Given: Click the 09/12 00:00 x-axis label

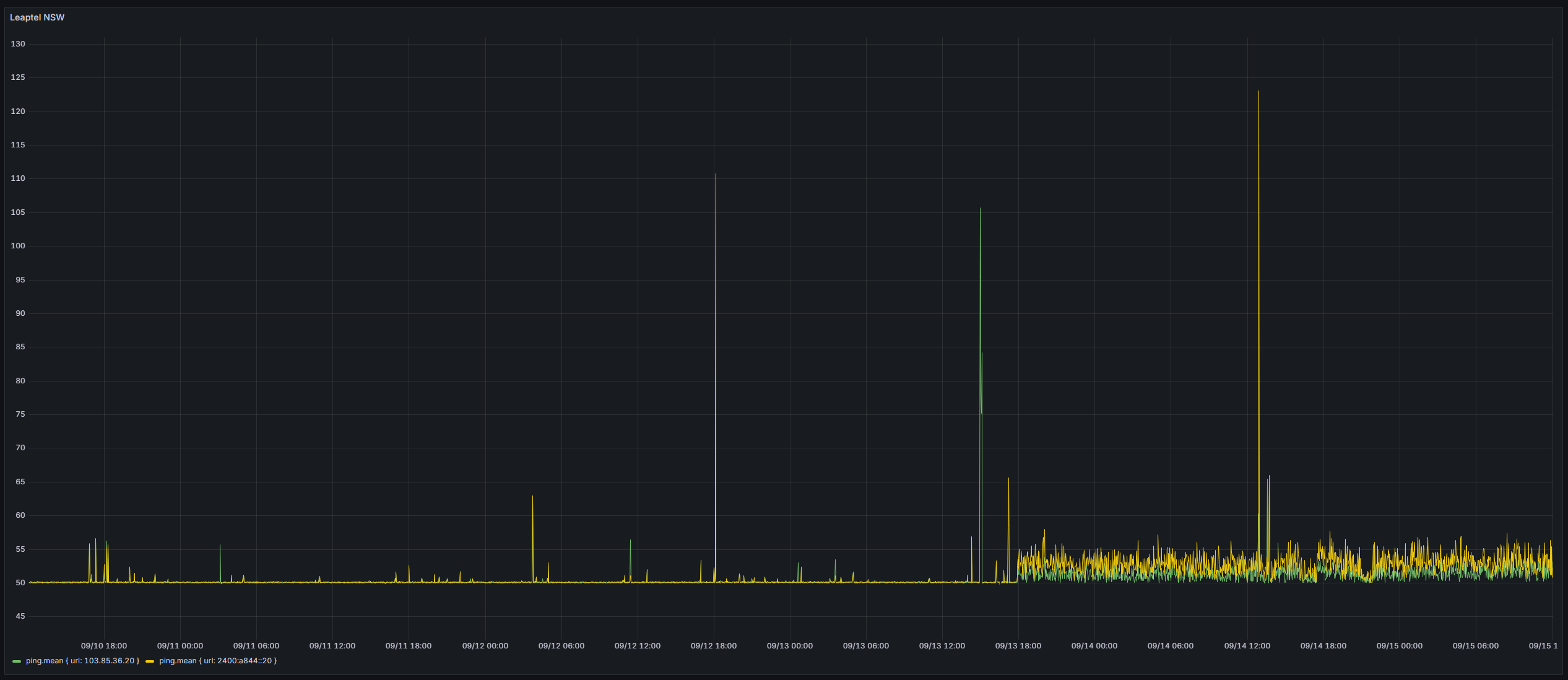Looking at the screenshot, I should click(x=485, y=646).
